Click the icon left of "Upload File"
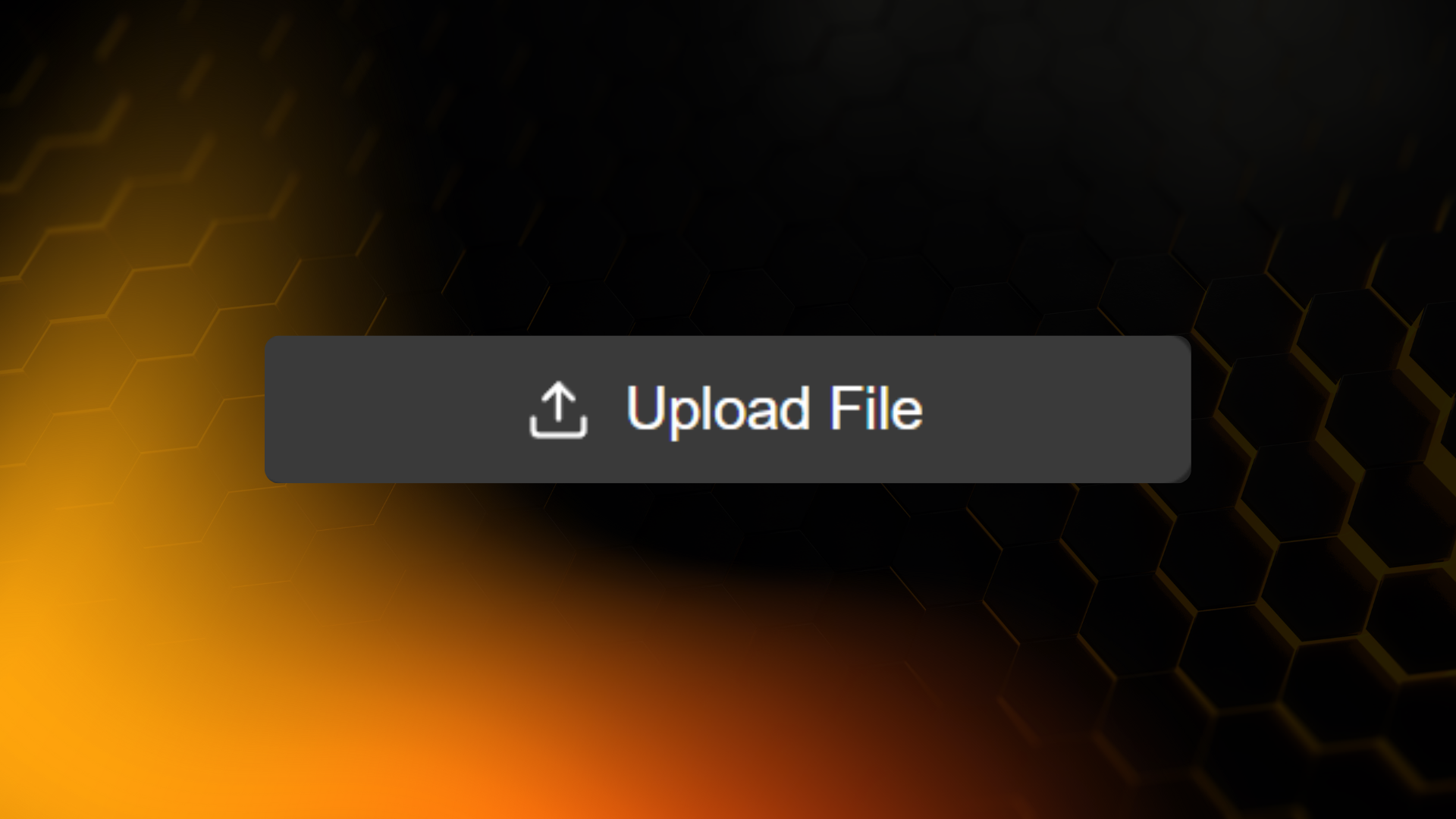 (558, 409)
